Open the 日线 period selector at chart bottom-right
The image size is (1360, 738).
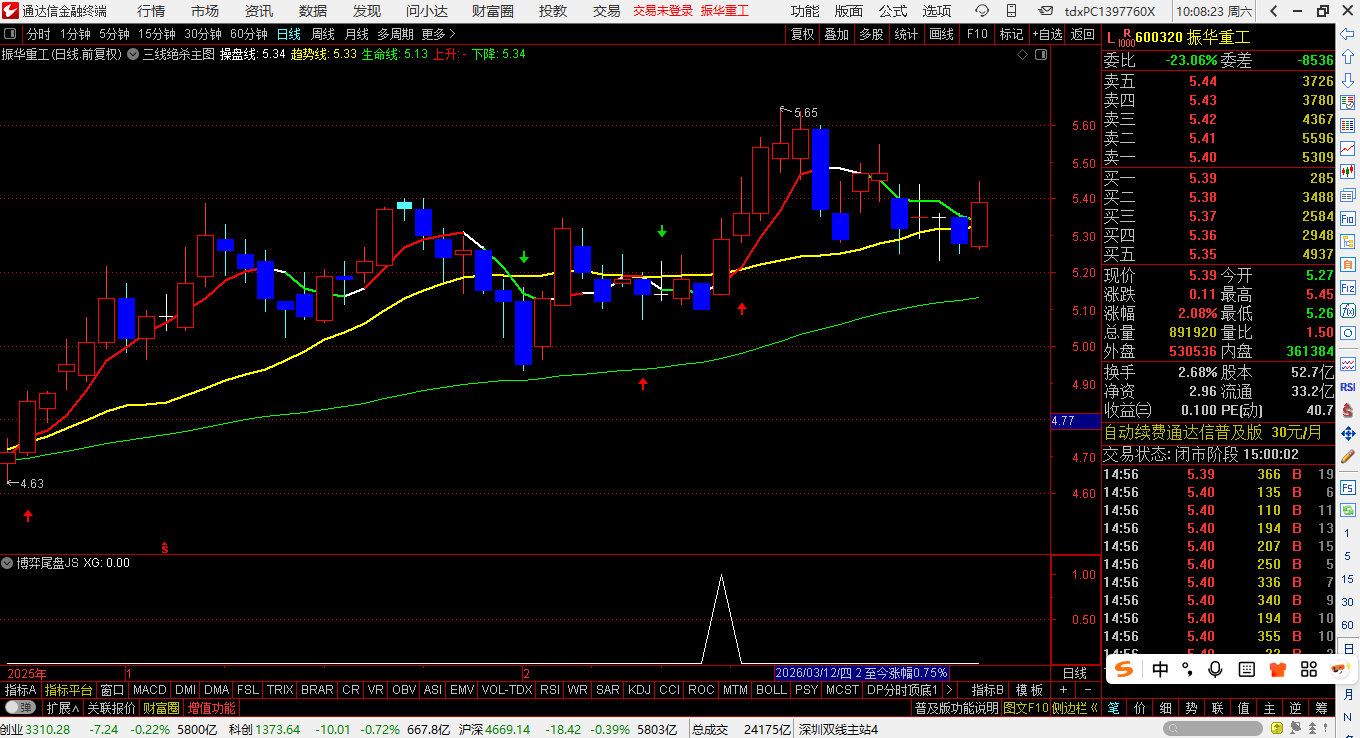coord(1074,673)
